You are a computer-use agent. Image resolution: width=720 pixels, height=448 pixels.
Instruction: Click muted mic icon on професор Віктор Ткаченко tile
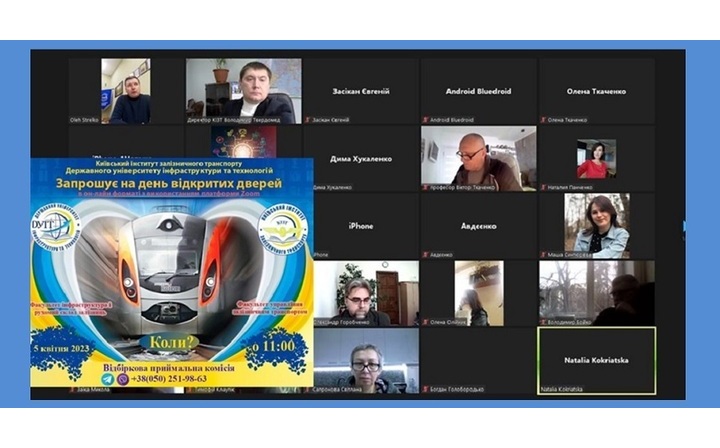click(426, 187)
